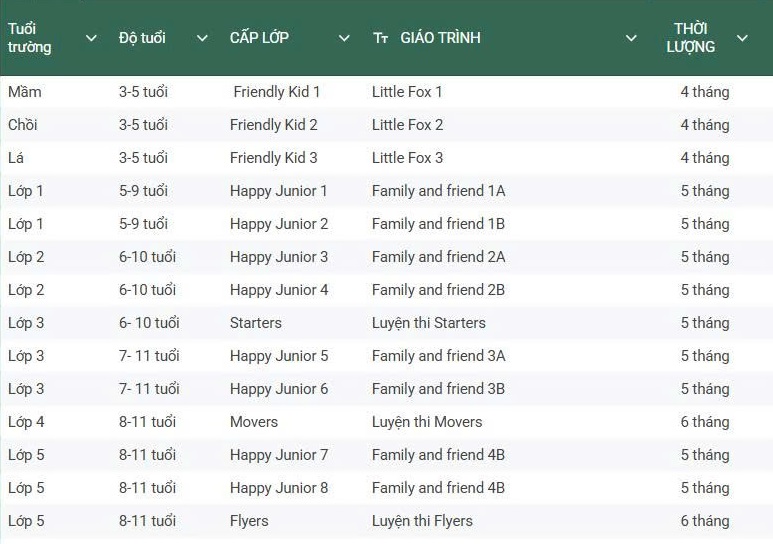Select the 'Happy Junior 7' cell
This screenshot has width=773, height=544.
(279, 455)
